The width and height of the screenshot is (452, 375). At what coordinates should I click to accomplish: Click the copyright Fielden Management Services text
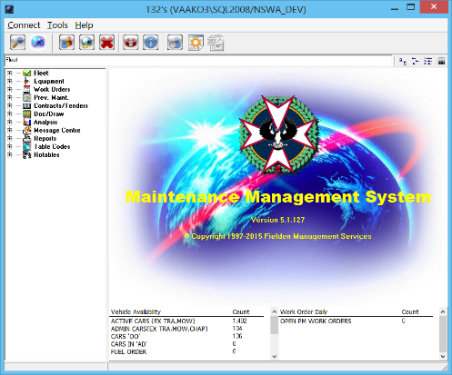click(278, 236)
